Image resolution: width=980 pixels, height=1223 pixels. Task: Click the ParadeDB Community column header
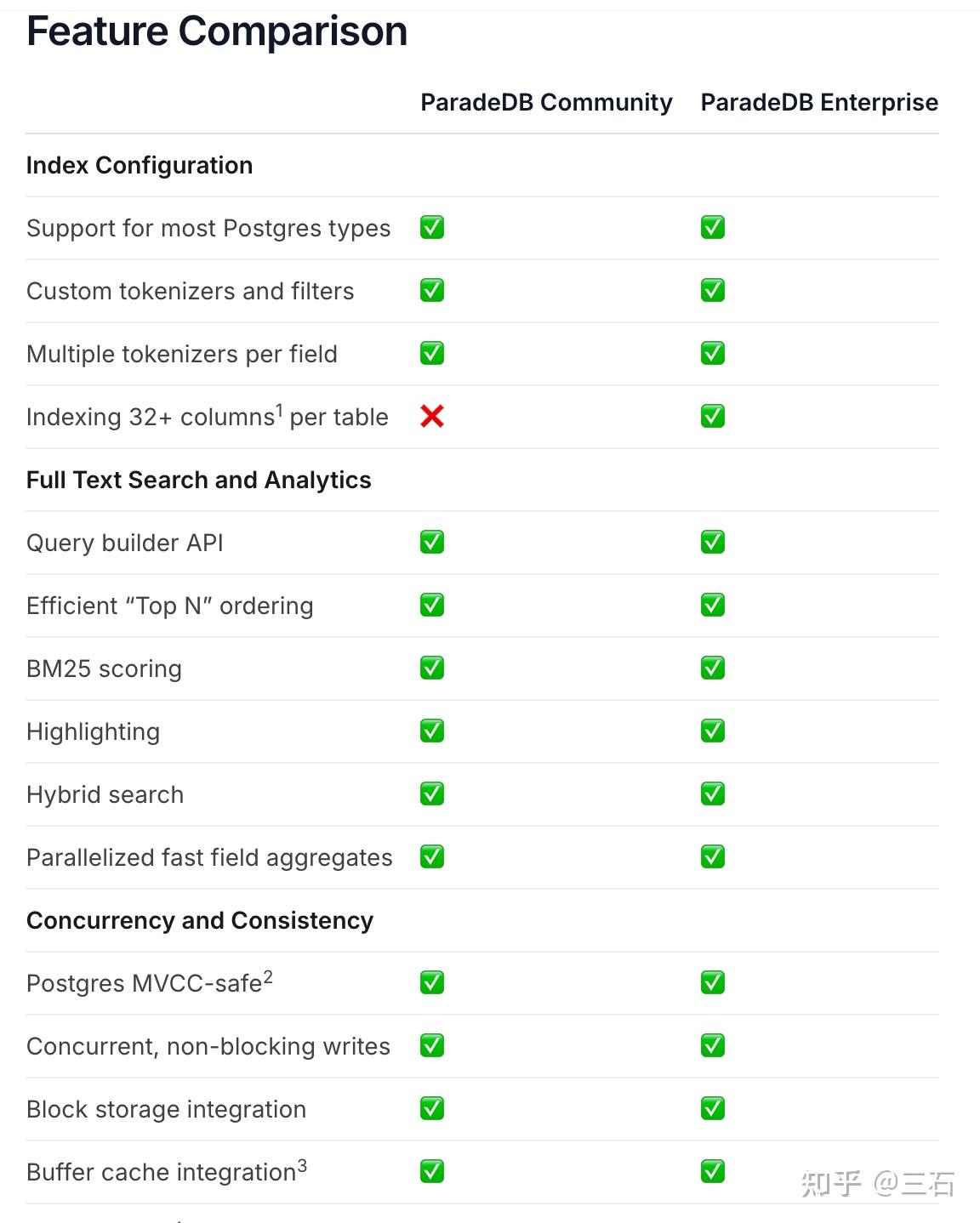[546, 102]
